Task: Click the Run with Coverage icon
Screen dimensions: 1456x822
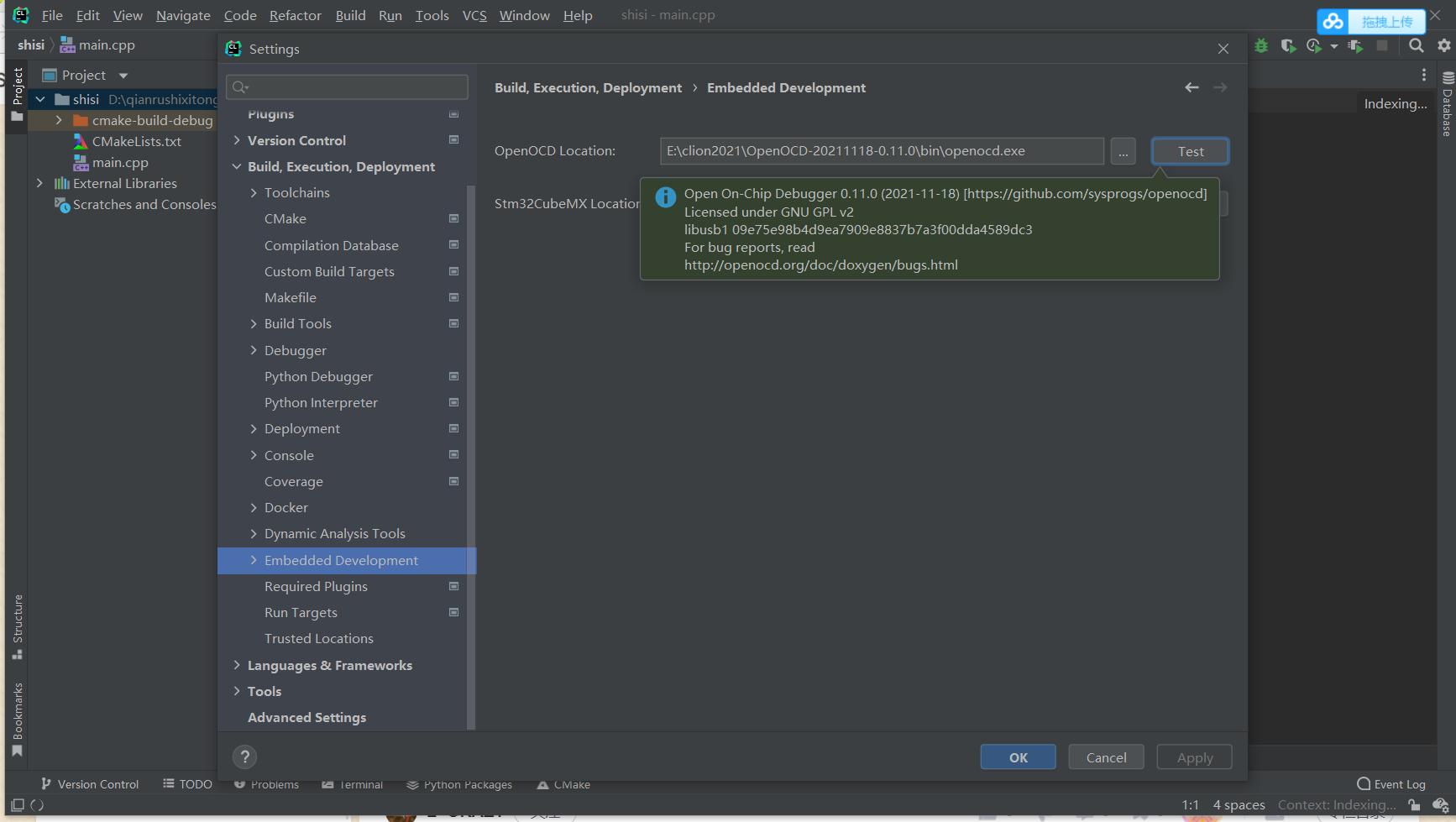Action: (x=1287, y=45)
